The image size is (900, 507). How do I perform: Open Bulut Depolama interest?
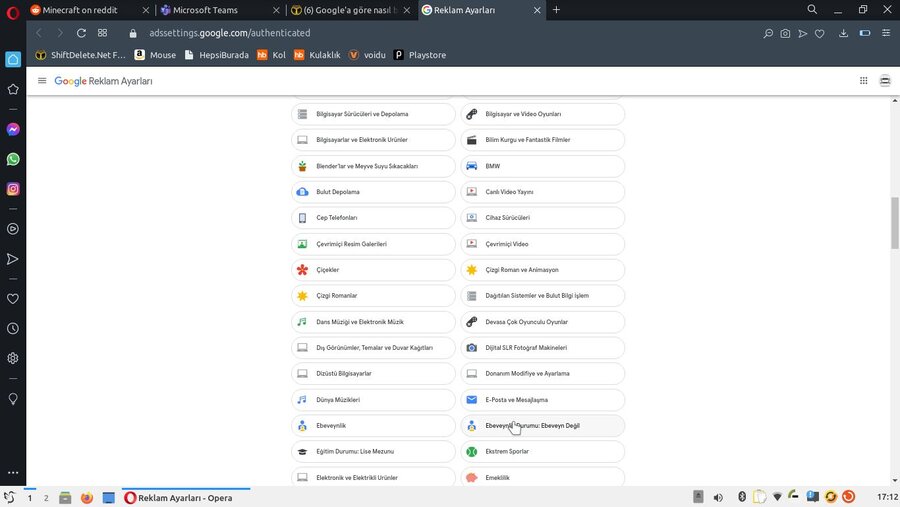373,192
